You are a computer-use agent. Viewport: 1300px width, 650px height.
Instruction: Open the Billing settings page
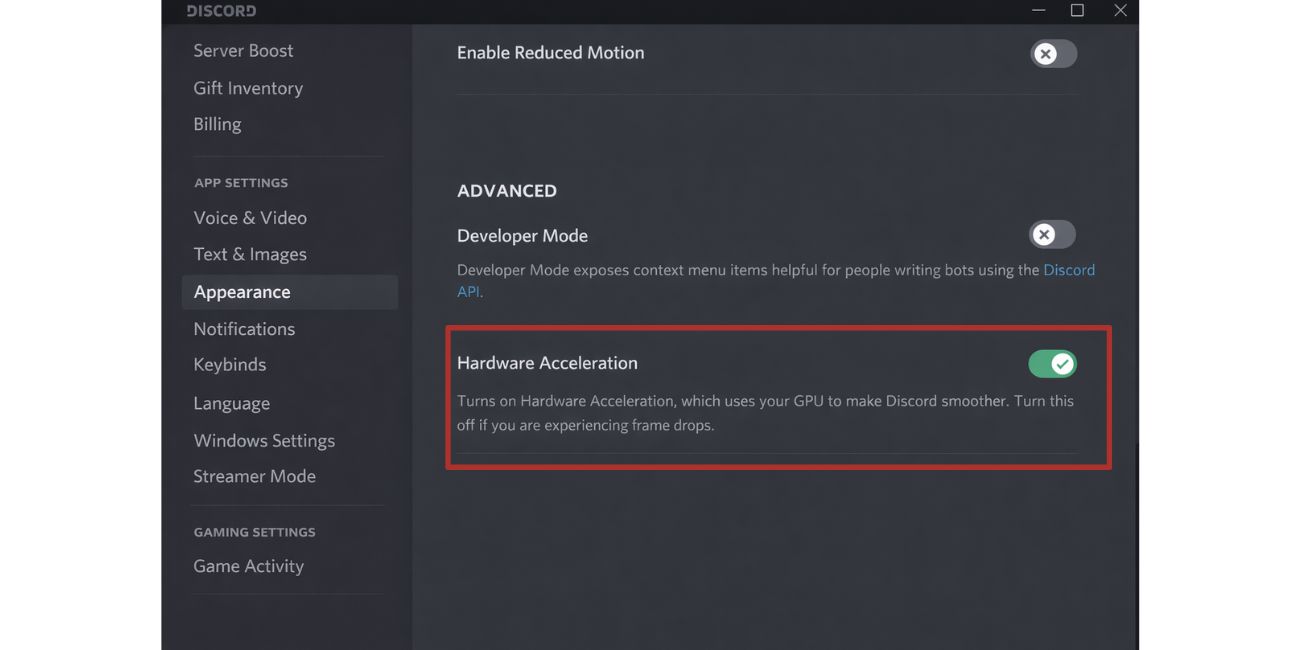click(x=217, y=123)
